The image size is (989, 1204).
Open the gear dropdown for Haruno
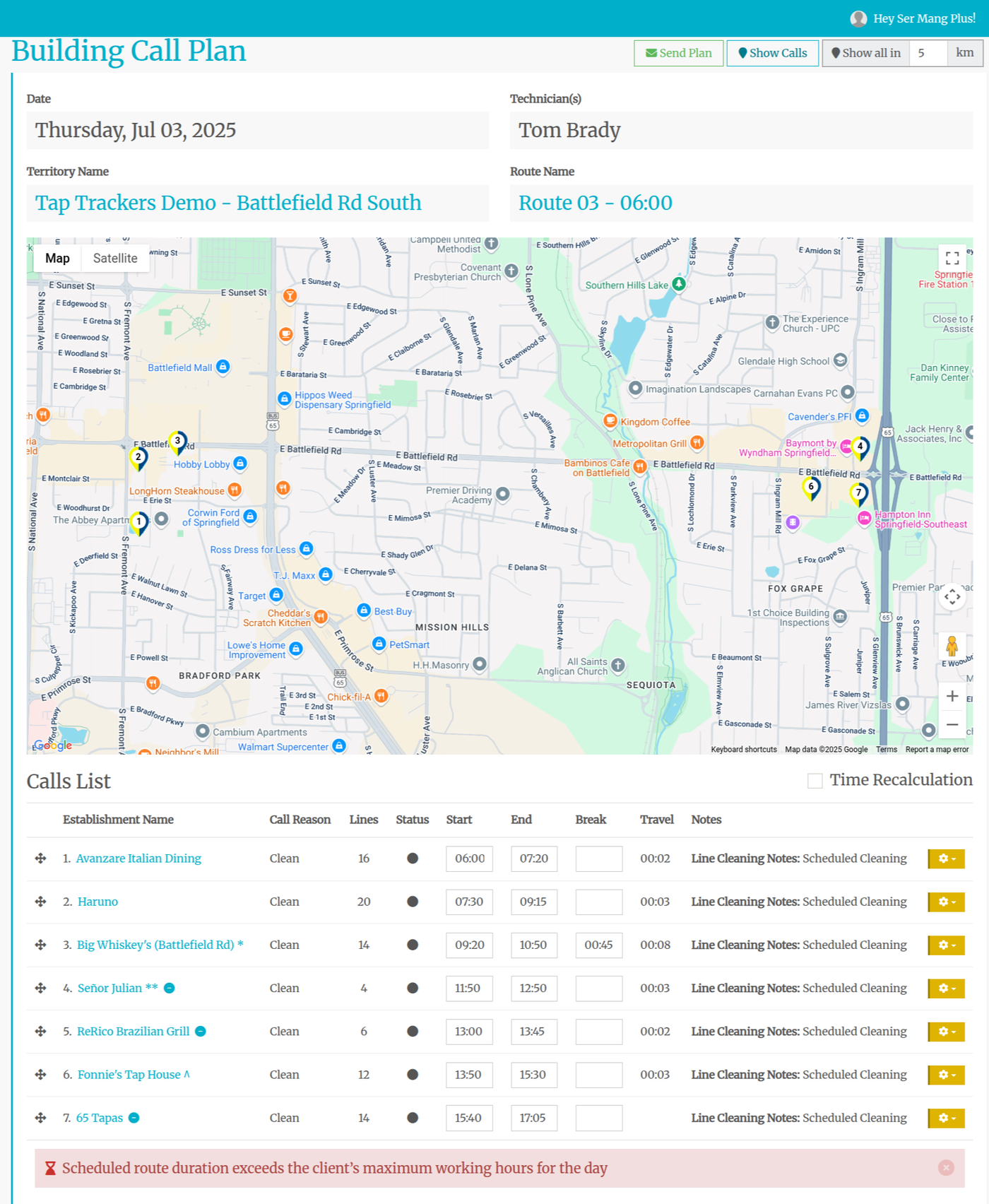tap(946, 902)
